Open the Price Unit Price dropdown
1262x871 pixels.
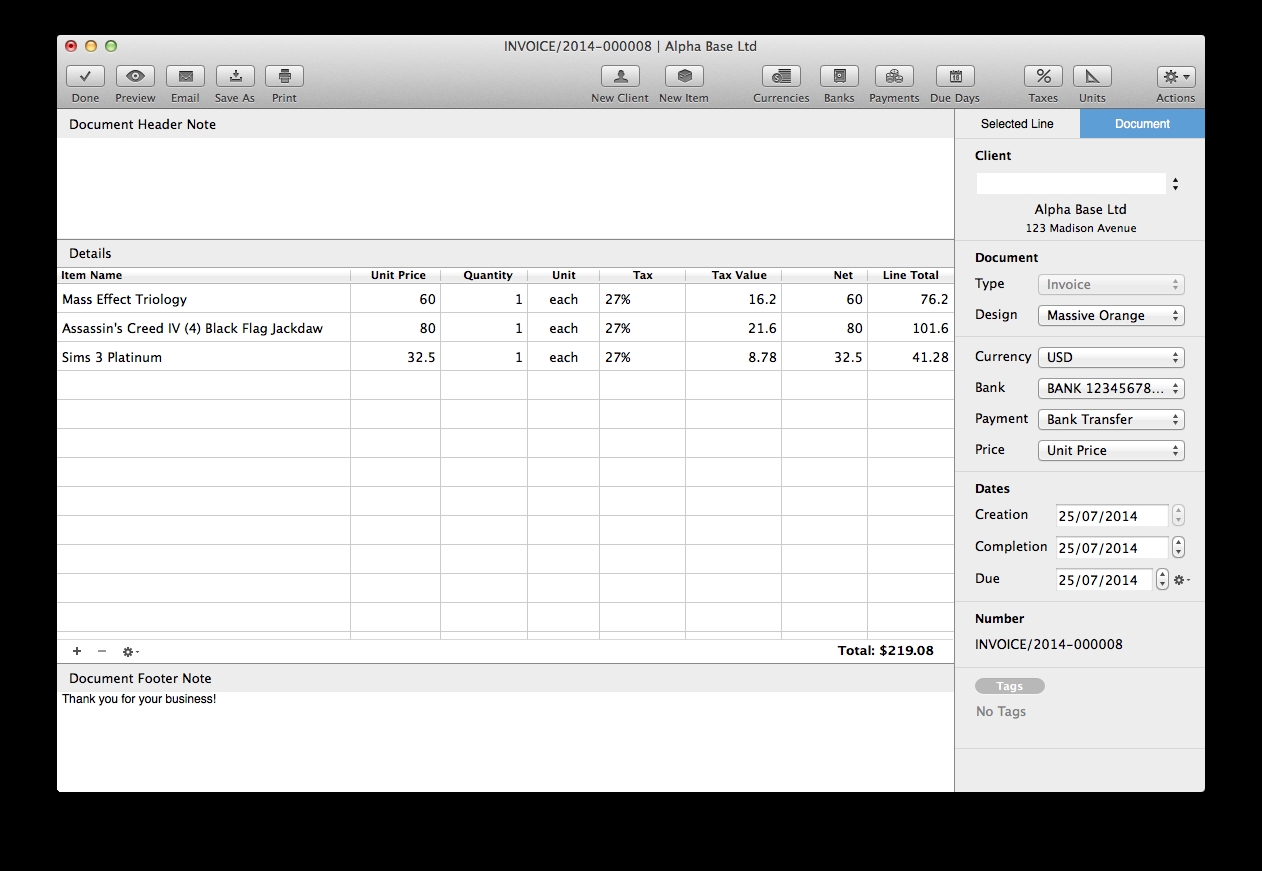click(x=1110, y=450)
